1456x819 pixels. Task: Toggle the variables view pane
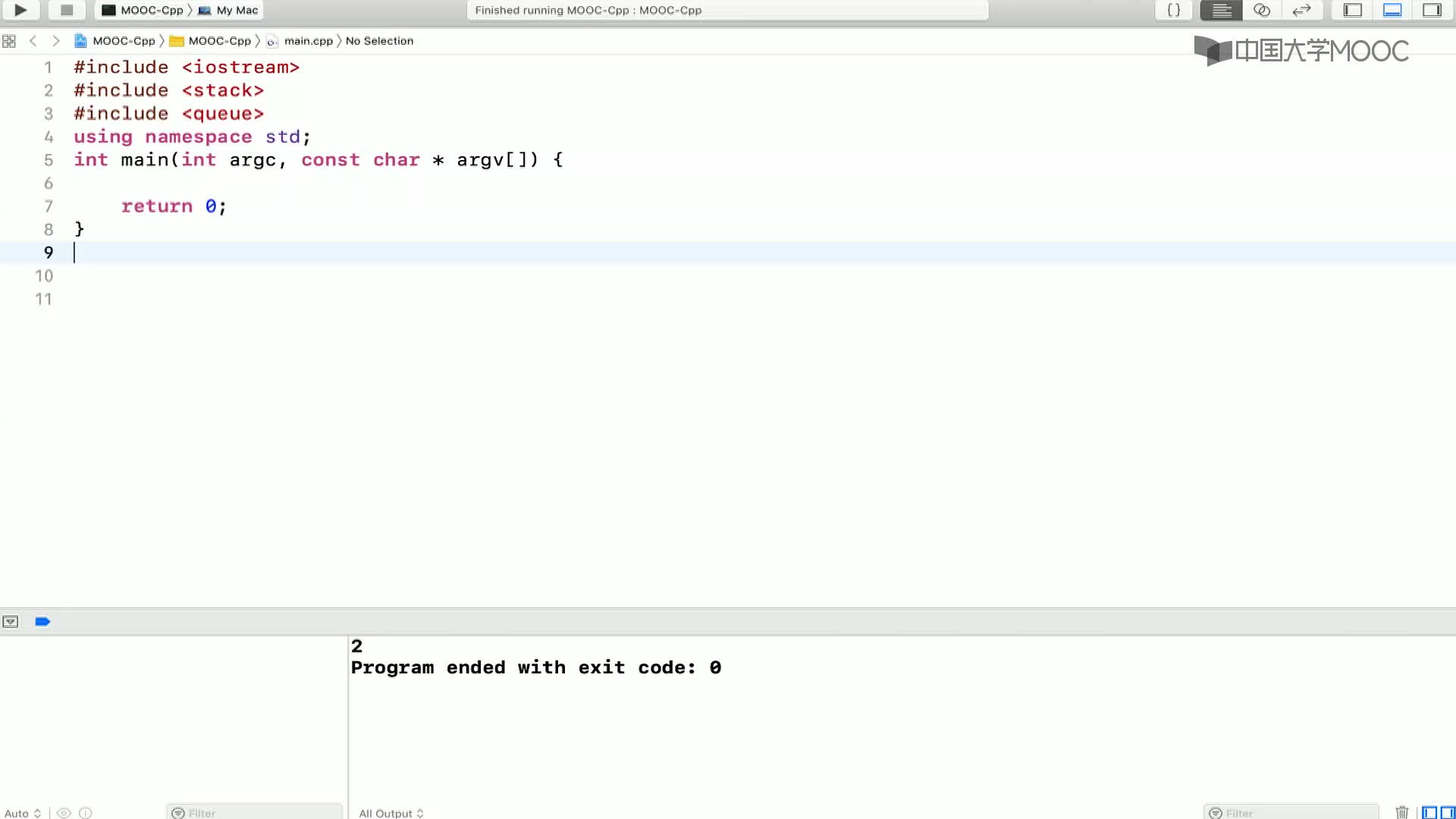(1429, 813)
